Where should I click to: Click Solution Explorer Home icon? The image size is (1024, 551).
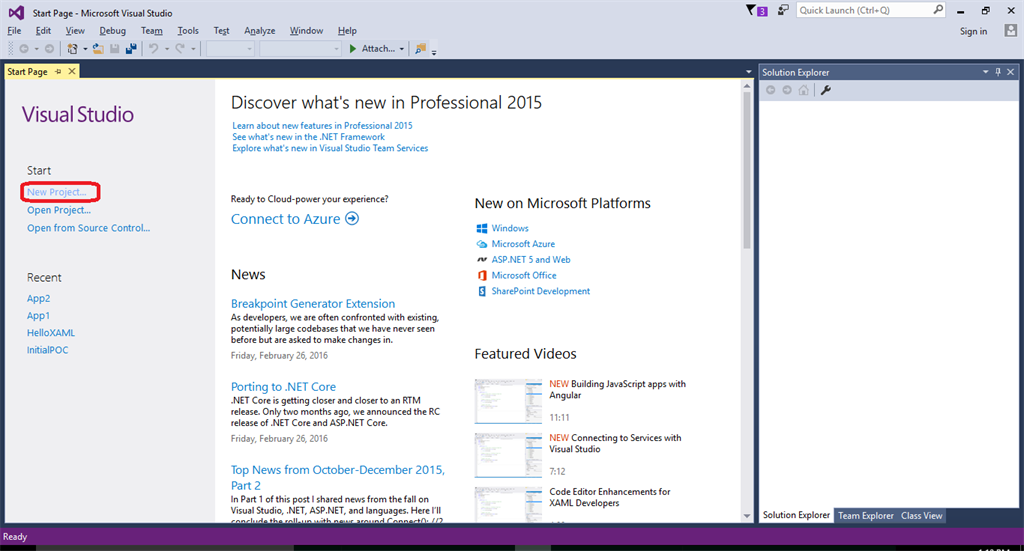click(803, 90)
